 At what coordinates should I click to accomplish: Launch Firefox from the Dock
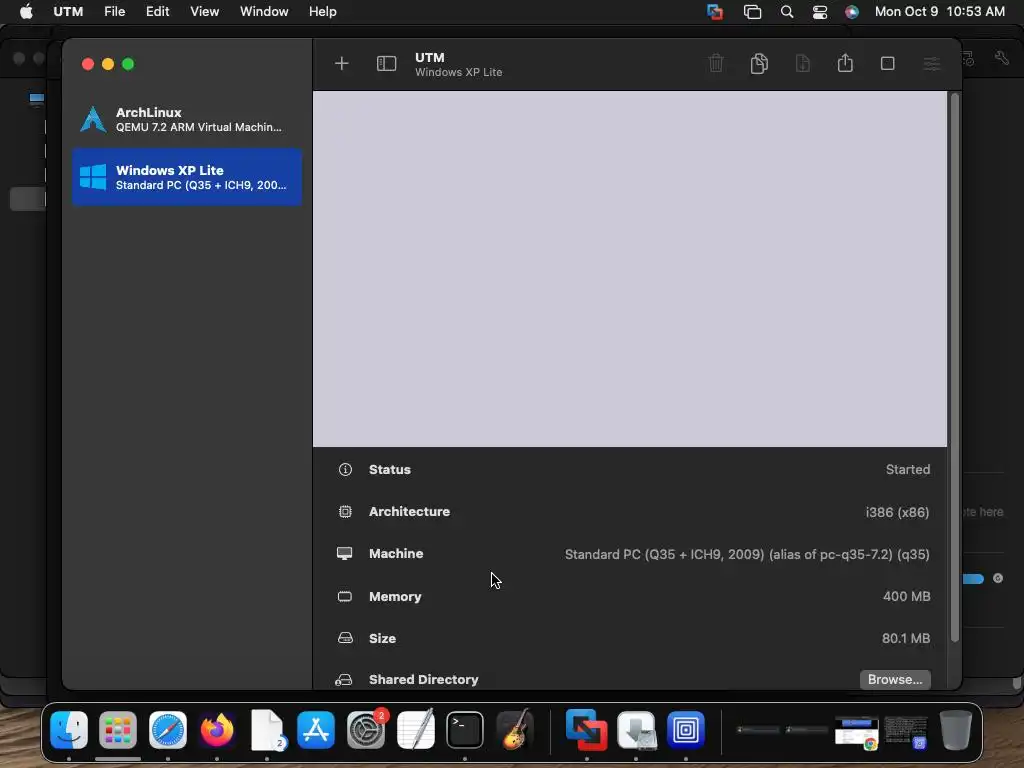pyautogui.click(x=217, y=729)
